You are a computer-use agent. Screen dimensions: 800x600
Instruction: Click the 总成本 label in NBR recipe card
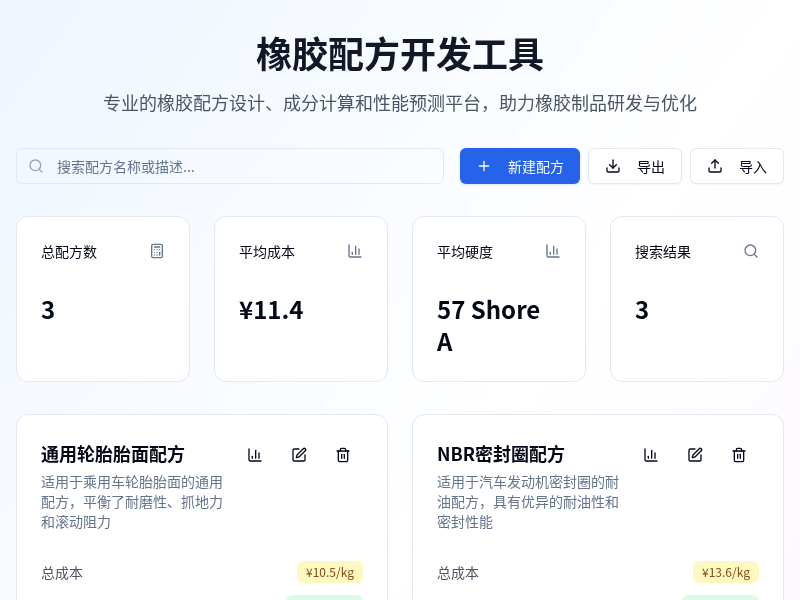click(x=458, y=573)
